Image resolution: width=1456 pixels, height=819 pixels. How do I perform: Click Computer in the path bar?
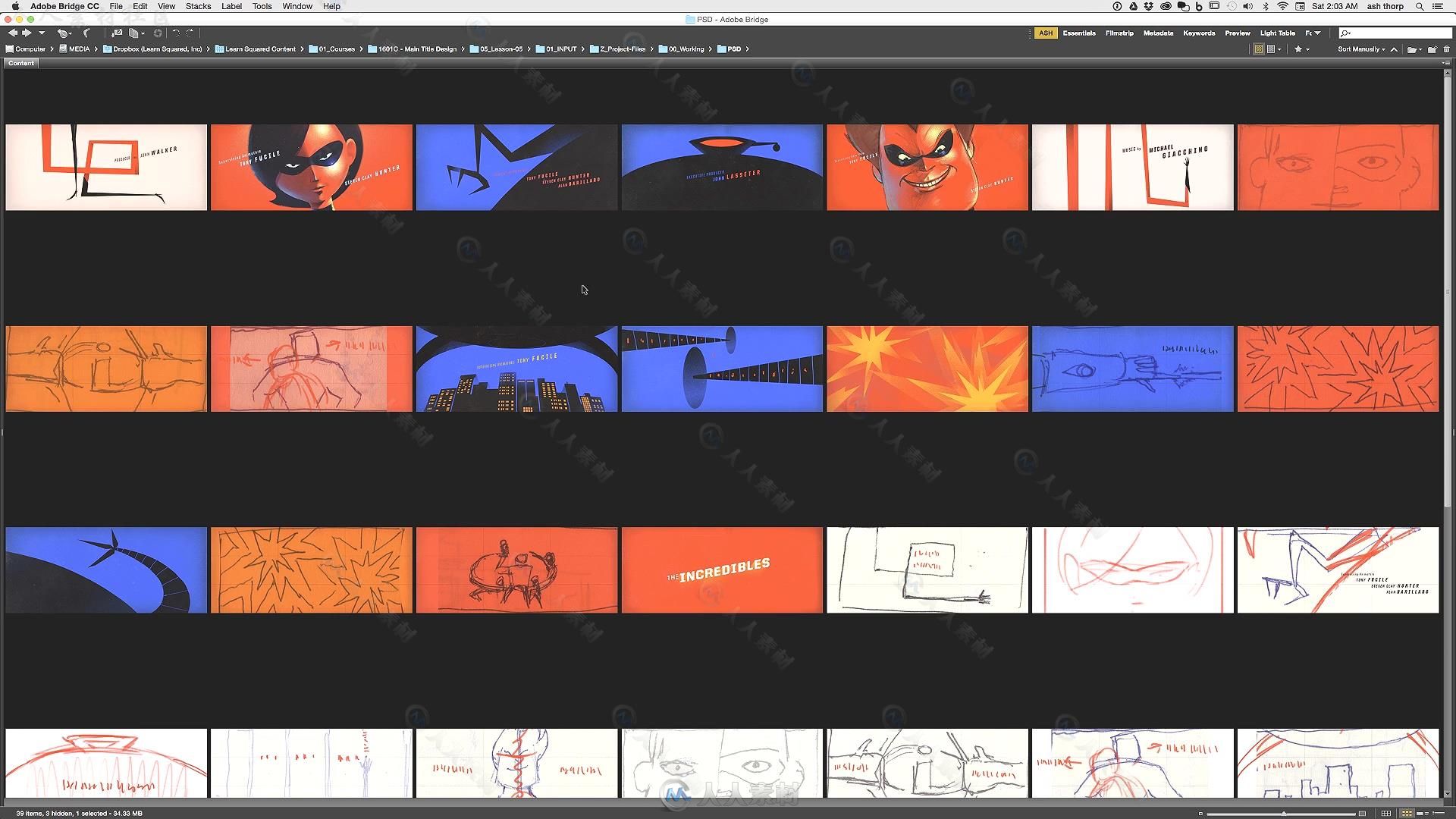coord(26,49)
